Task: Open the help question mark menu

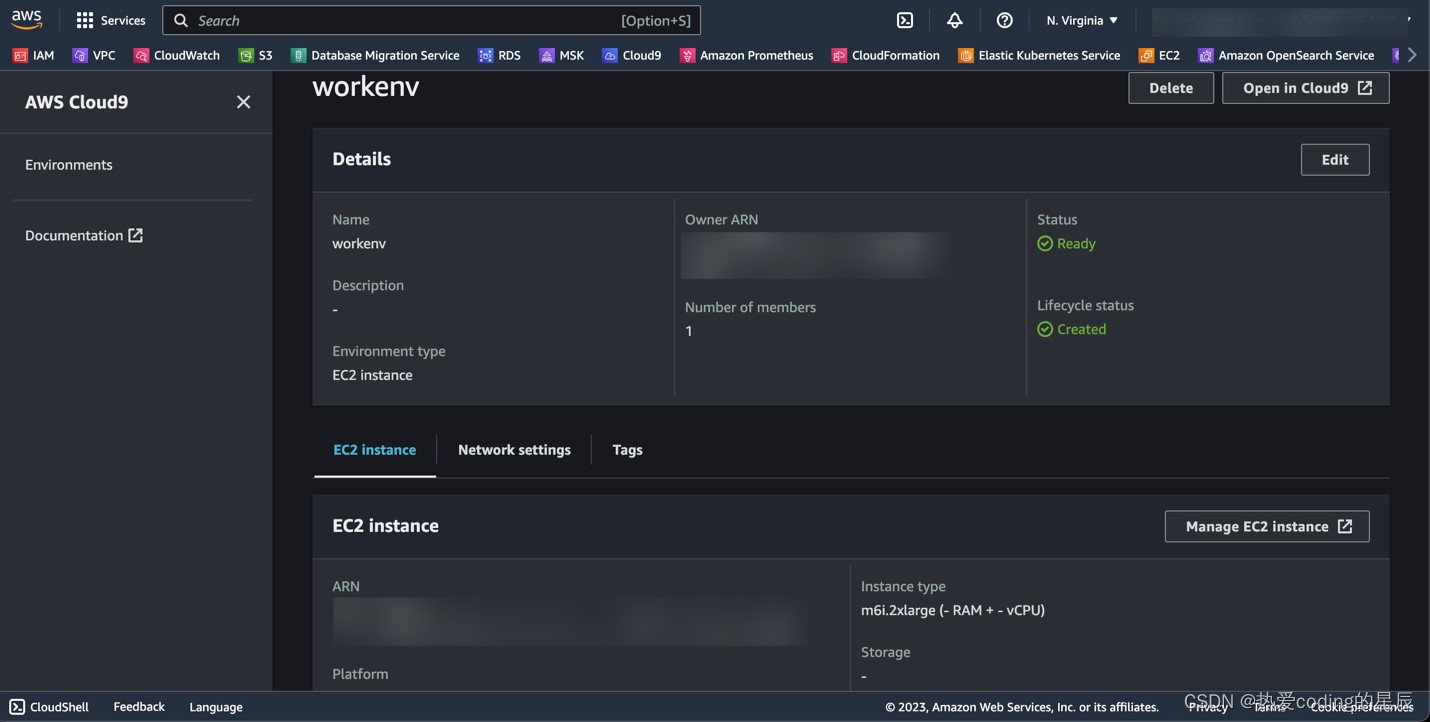Action: coord(1005,20)
